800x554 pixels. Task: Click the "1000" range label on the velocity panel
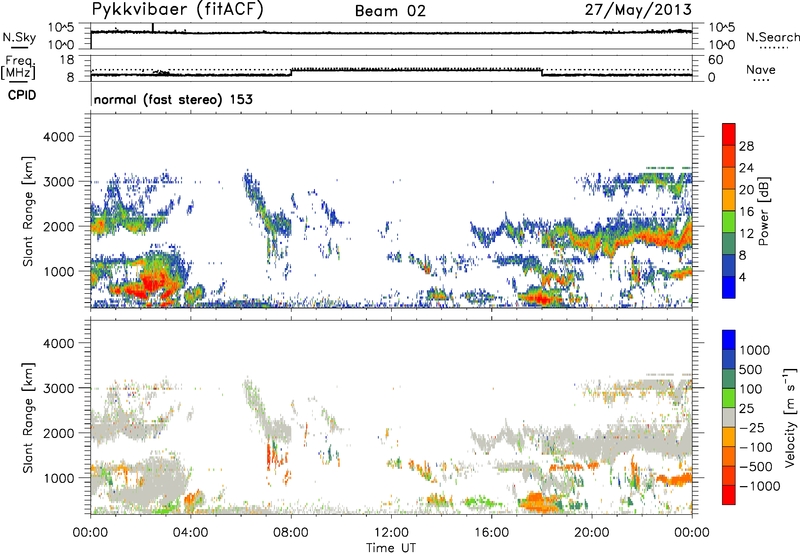(58, 478)
